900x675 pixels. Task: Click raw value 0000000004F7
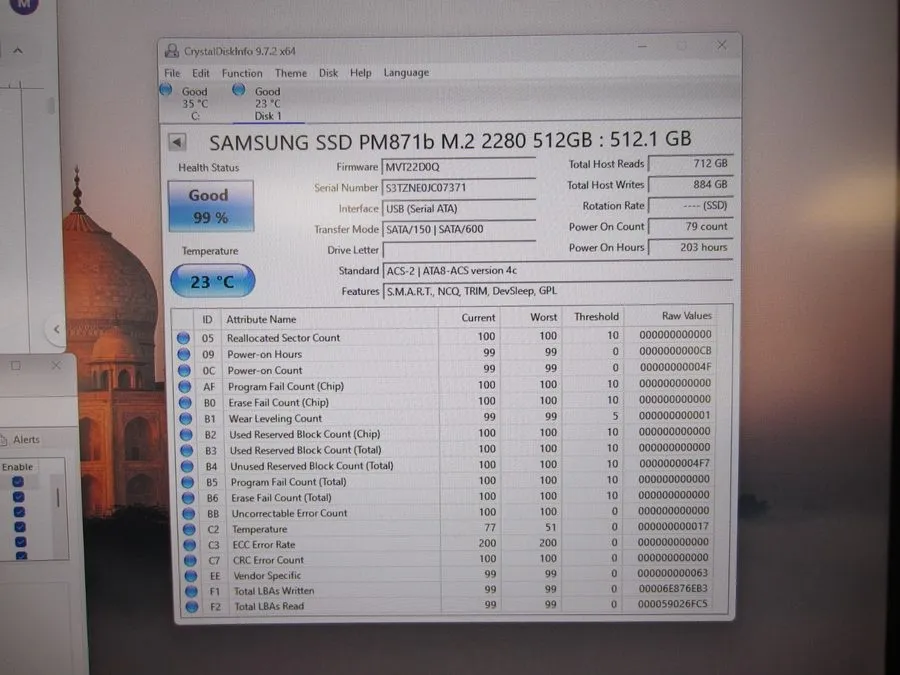click(674, 463)
